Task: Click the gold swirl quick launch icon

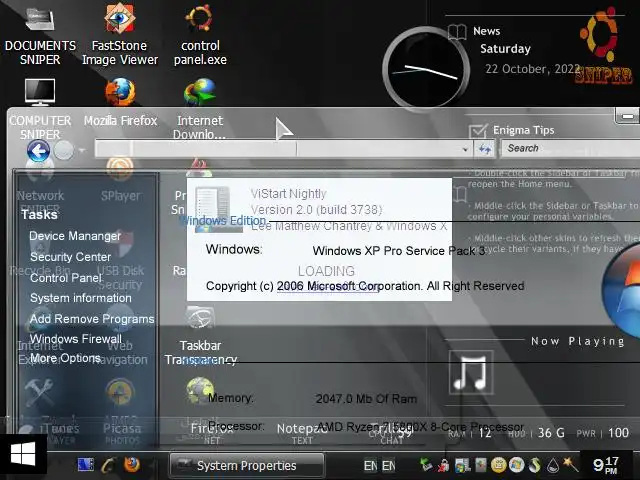Action: pos(109,465)
